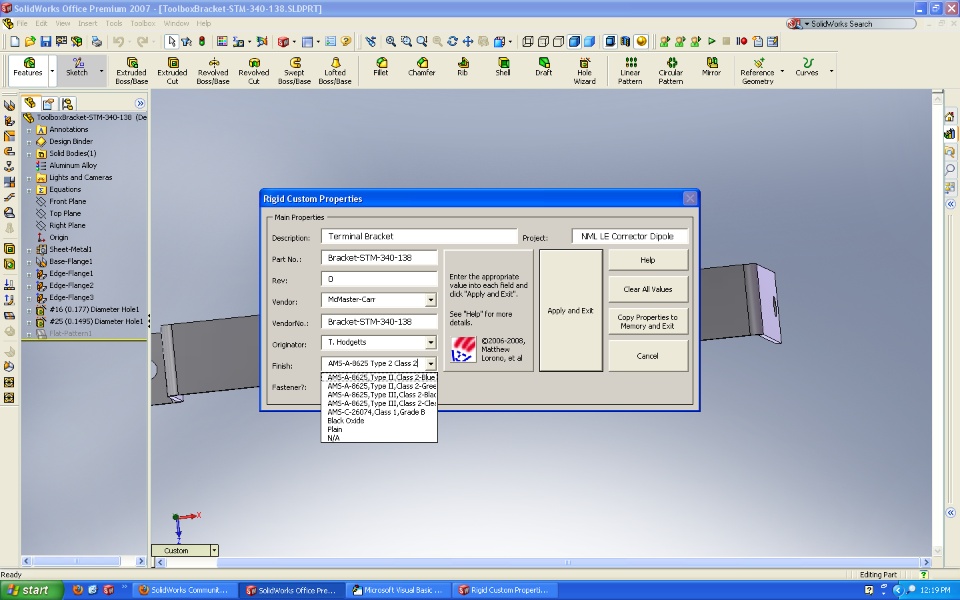960x600 pixels.
Task: Select the Revolved Boss/Base tool
Action: [213, 70]
